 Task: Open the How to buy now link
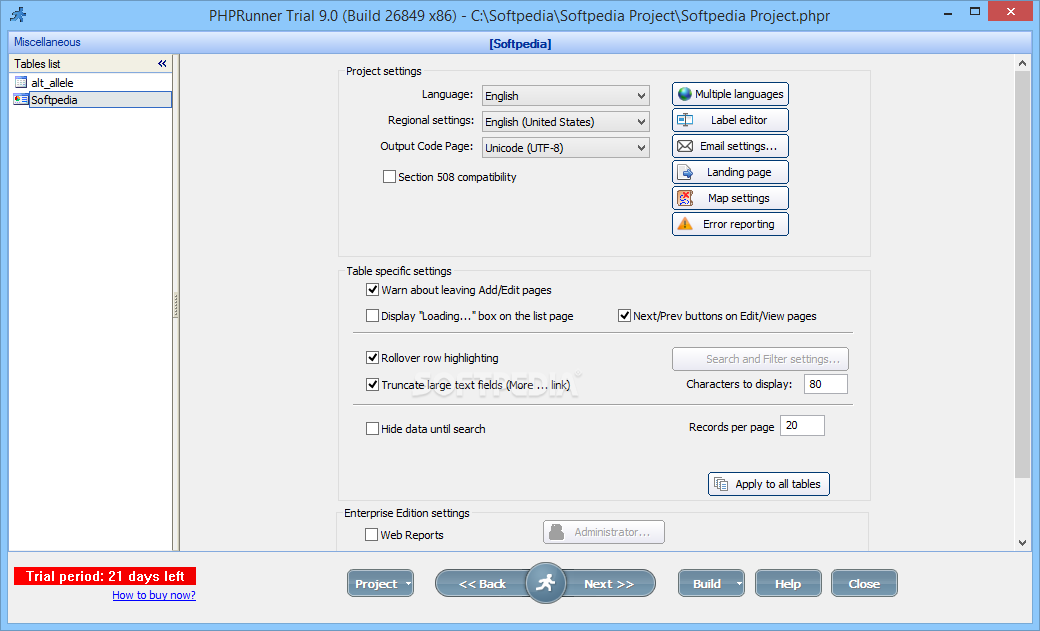154,595
